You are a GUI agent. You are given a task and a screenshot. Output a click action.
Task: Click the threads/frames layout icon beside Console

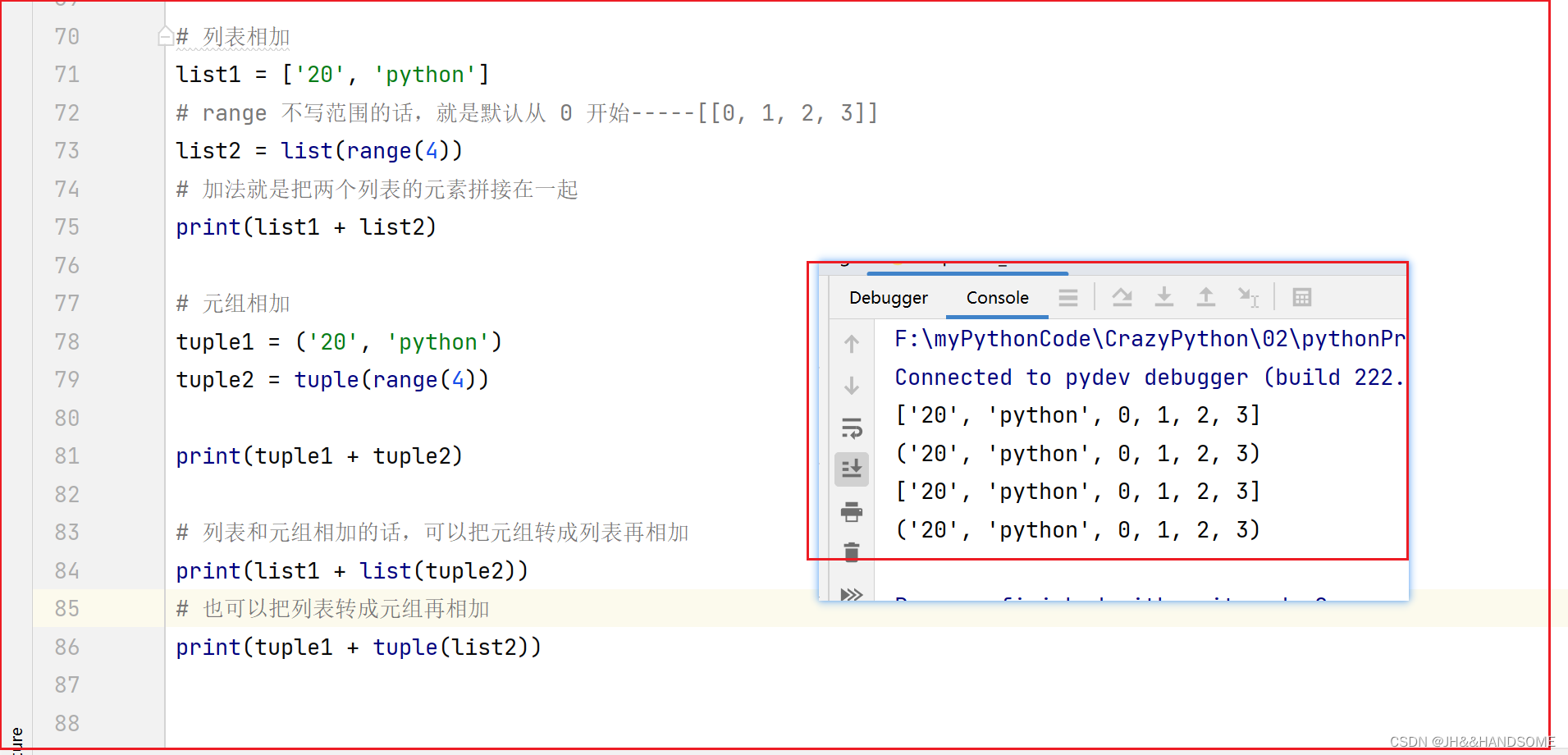1068,297
